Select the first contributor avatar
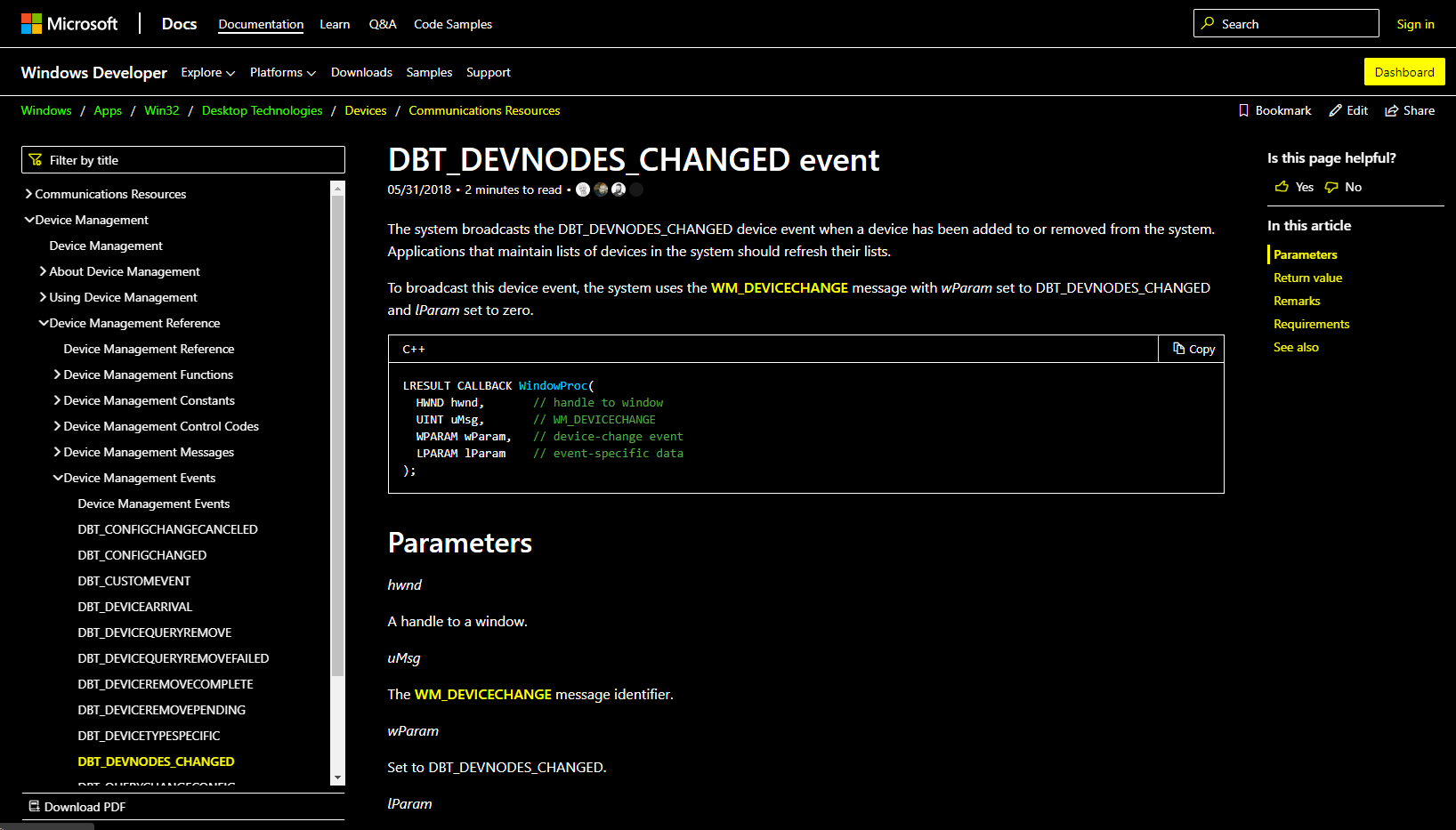Screen dimensions: 1456x830 [583, 189]
